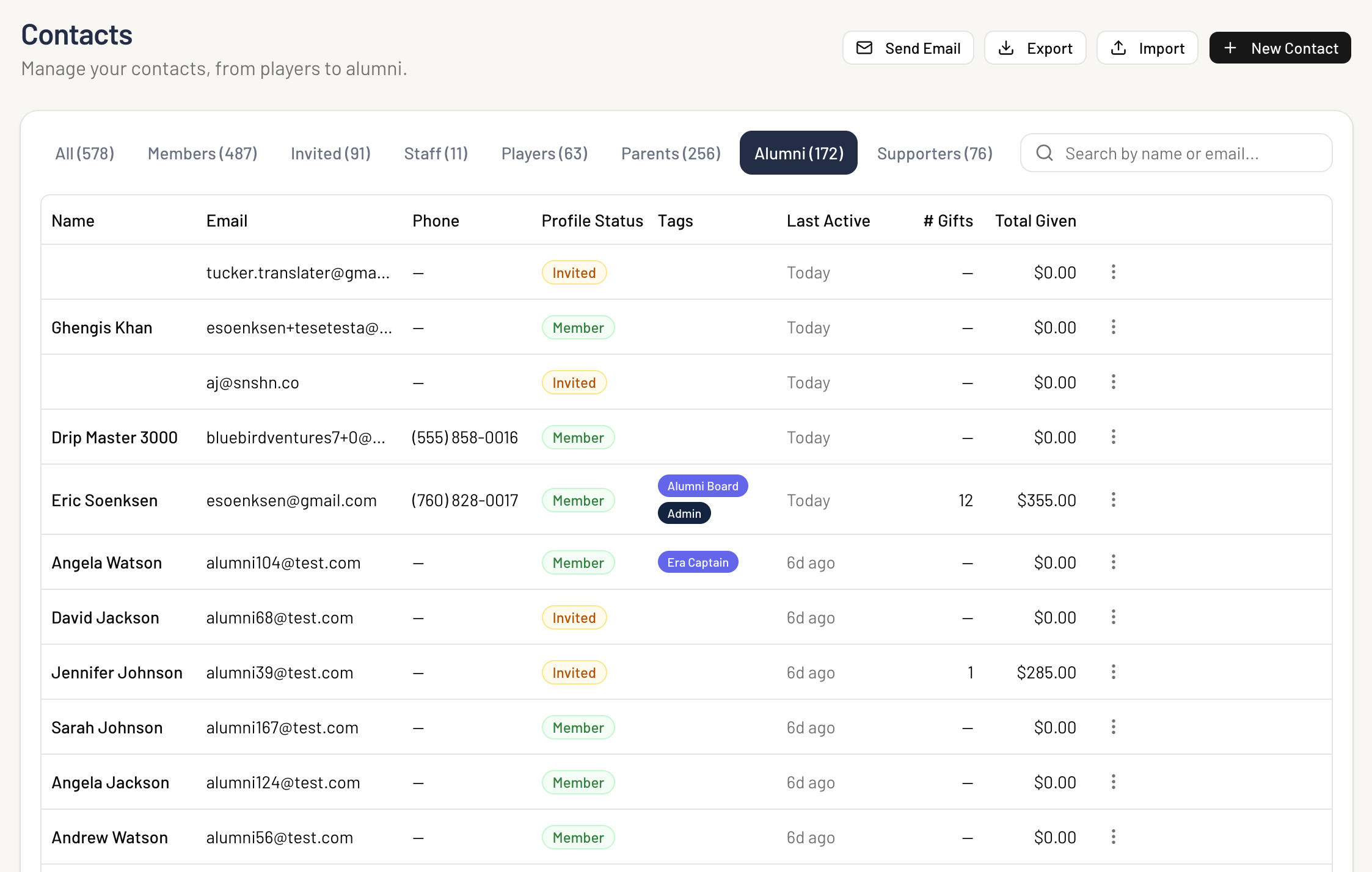Screen dimensions: 1372x872
Task: Click the Send Email button
Action: pyautogui.click(x=908, y=48)
